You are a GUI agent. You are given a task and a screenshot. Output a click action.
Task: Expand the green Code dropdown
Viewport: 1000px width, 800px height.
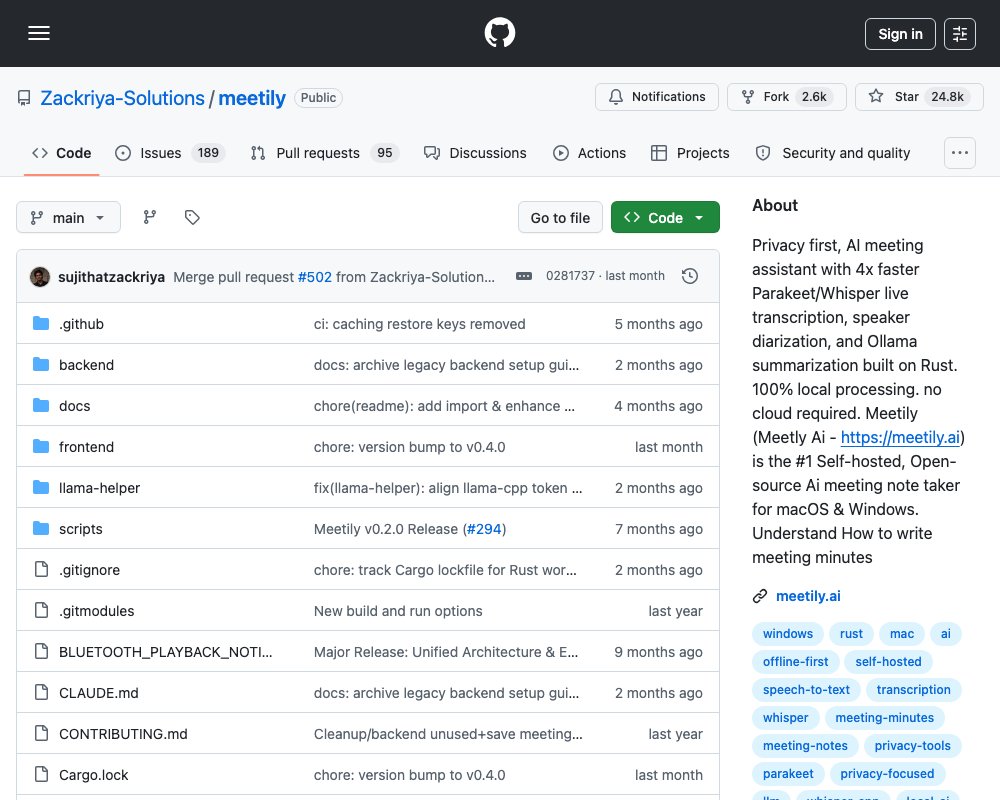click(x=665, y=218)
